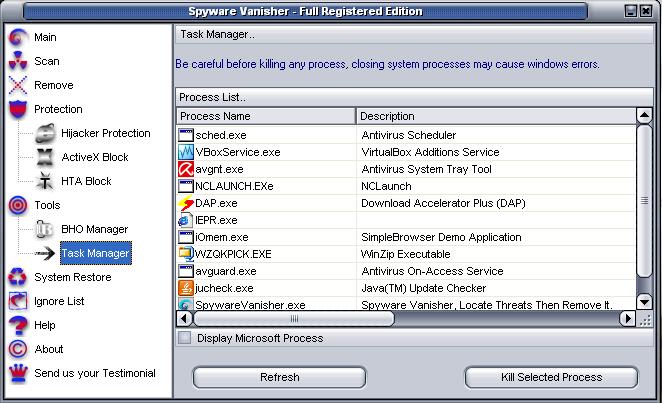Click vertical scrollbar down arrow

click(644, 301)
